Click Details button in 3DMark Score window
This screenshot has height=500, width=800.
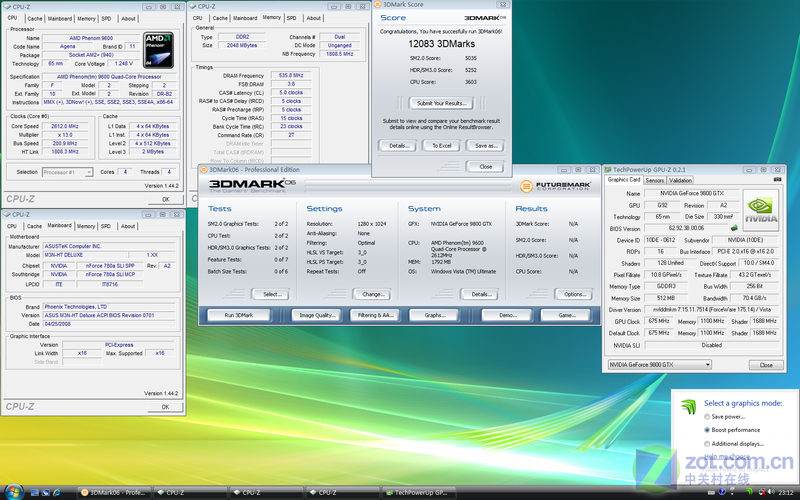pyautogui.click(x=398, y=146)
